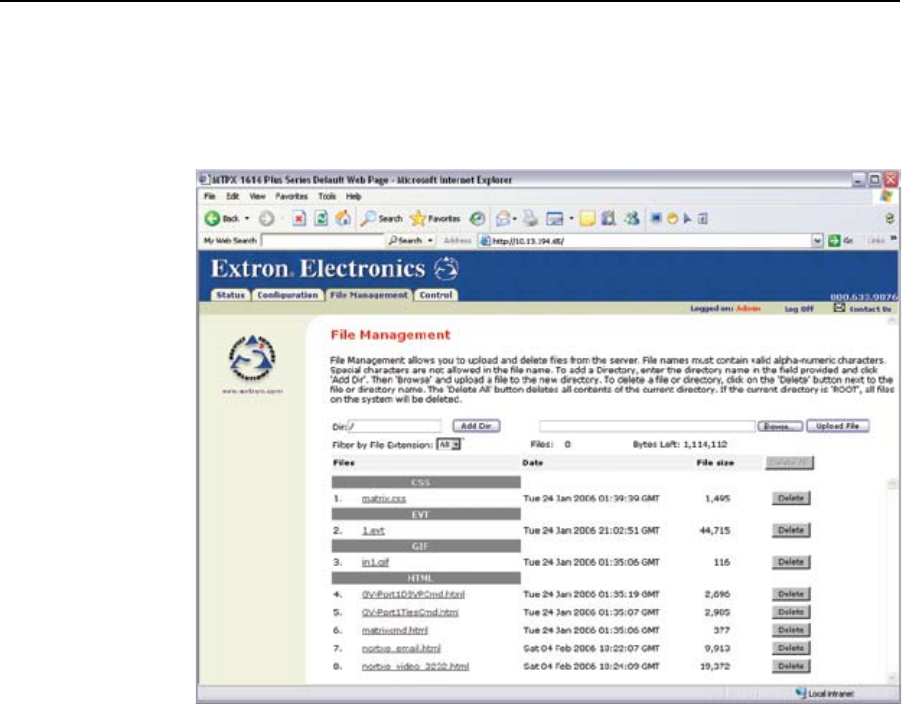Delete the matrixcmd.html file
This screenshot has height=704, width=902.
pyautogui.click(x=791, y=630)
